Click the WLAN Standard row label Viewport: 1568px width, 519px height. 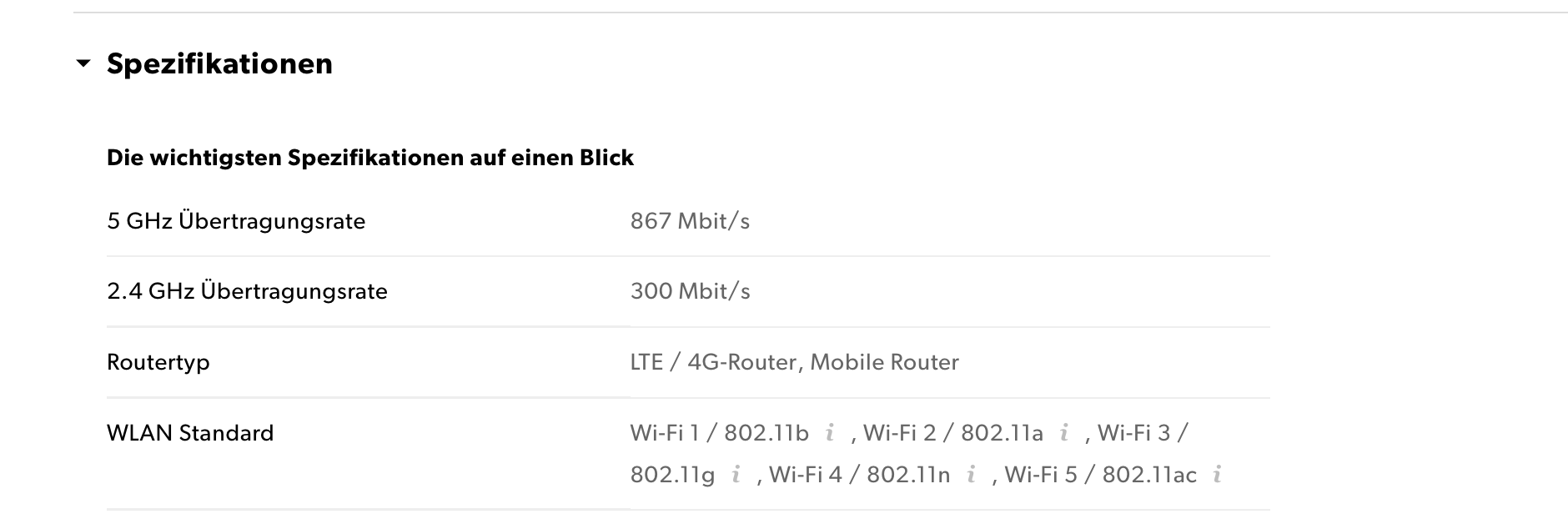tap(190, 433)
